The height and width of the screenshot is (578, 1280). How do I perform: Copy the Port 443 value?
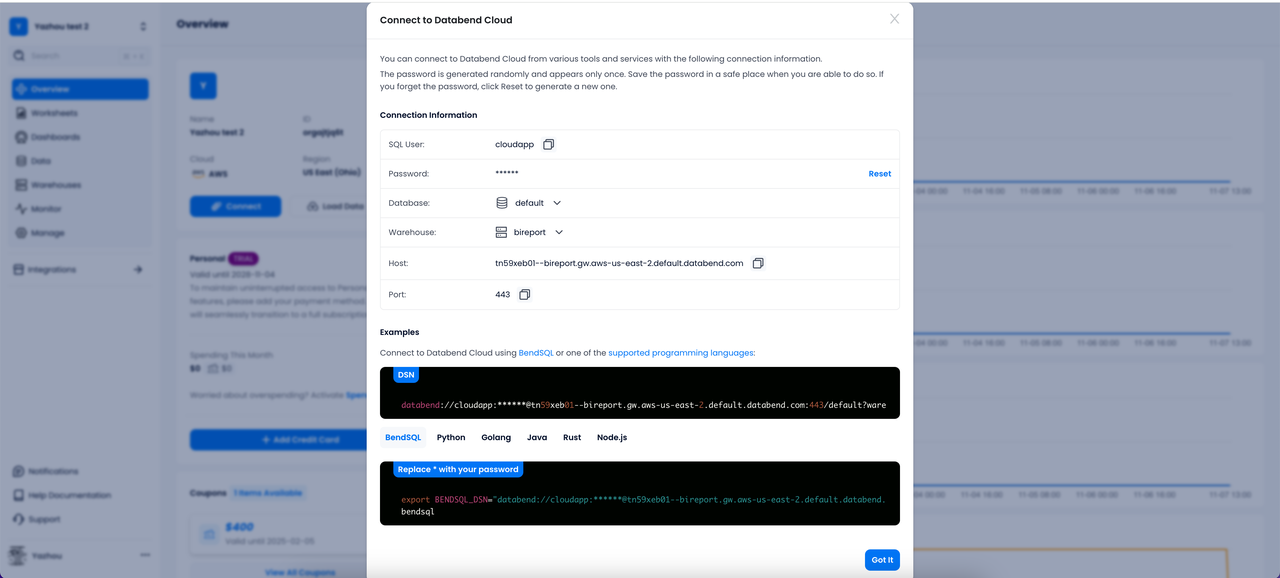[x=524, y=295]
